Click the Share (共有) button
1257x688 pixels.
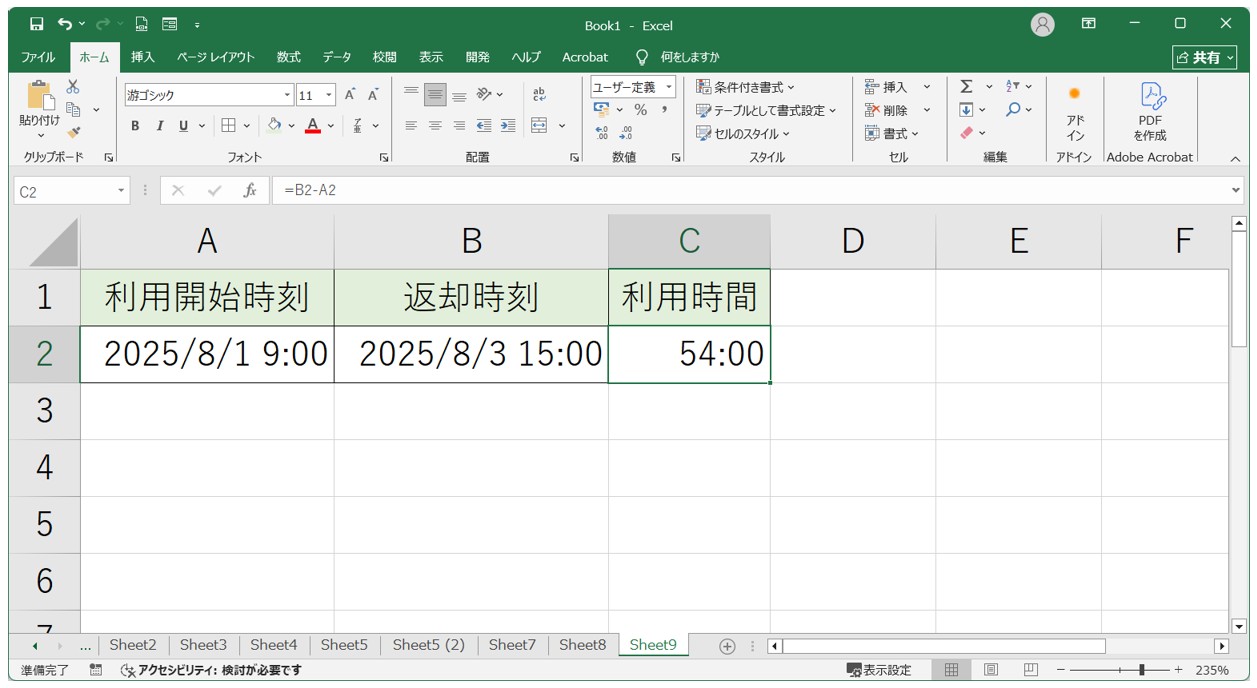coord(1205,57)
